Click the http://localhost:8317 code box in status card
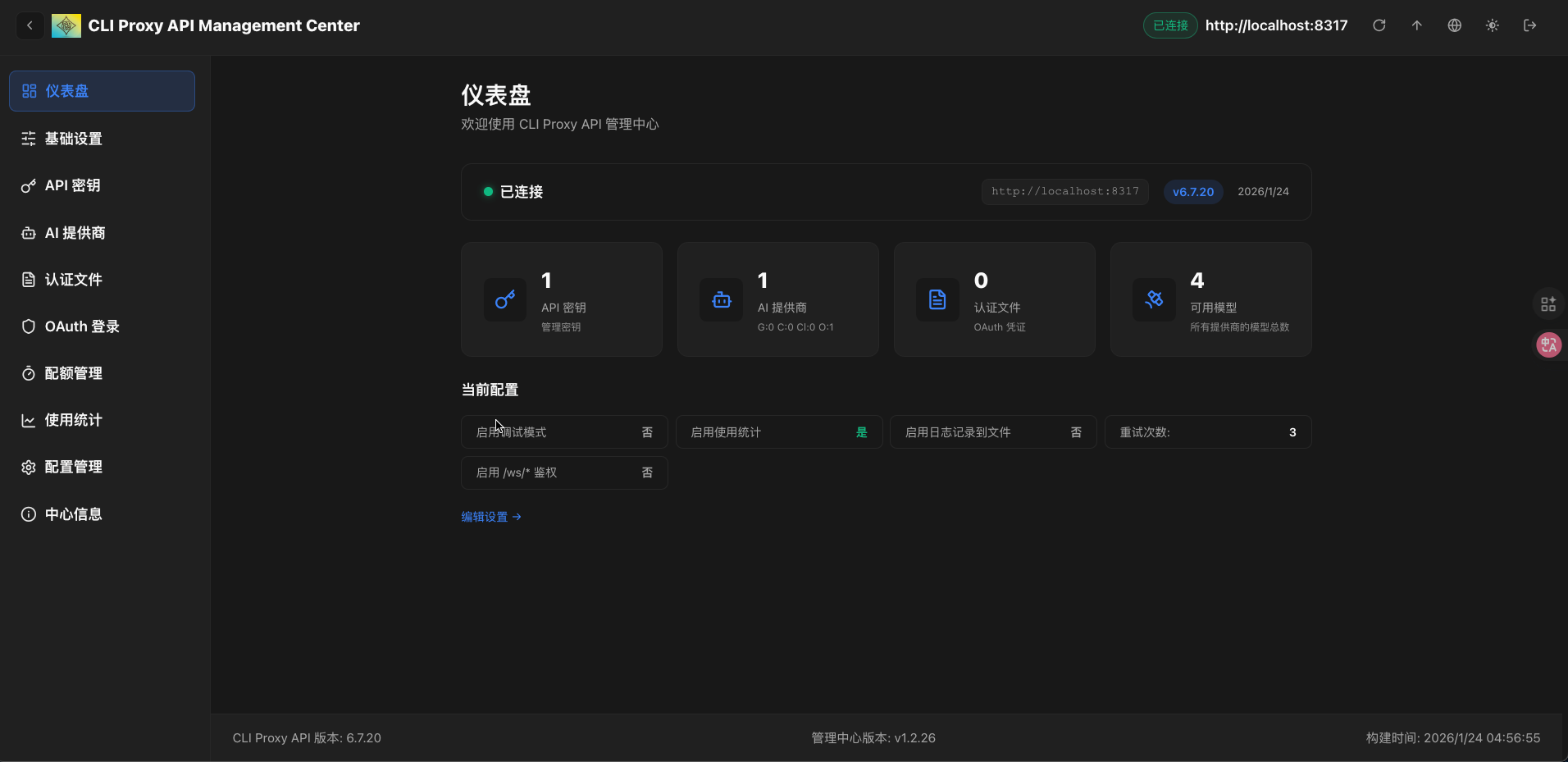Viewport: 1568px width, 762px height. pyautogui.click(x=1065, y=192)
